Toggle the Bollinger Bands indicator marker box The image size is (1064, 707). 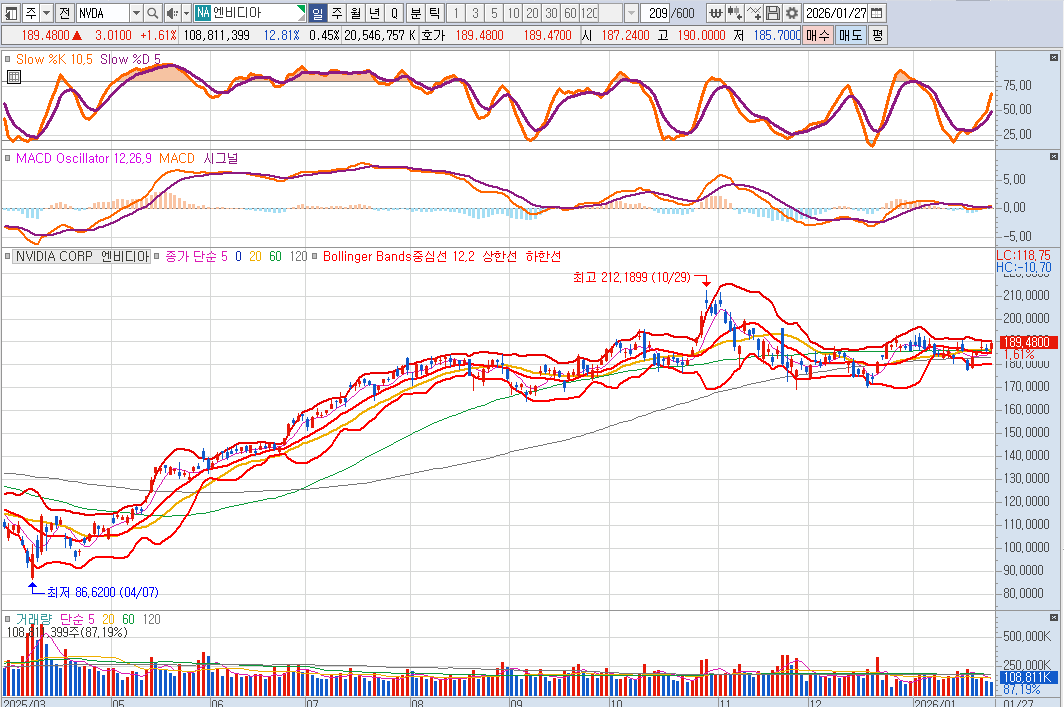pos(315,256)
